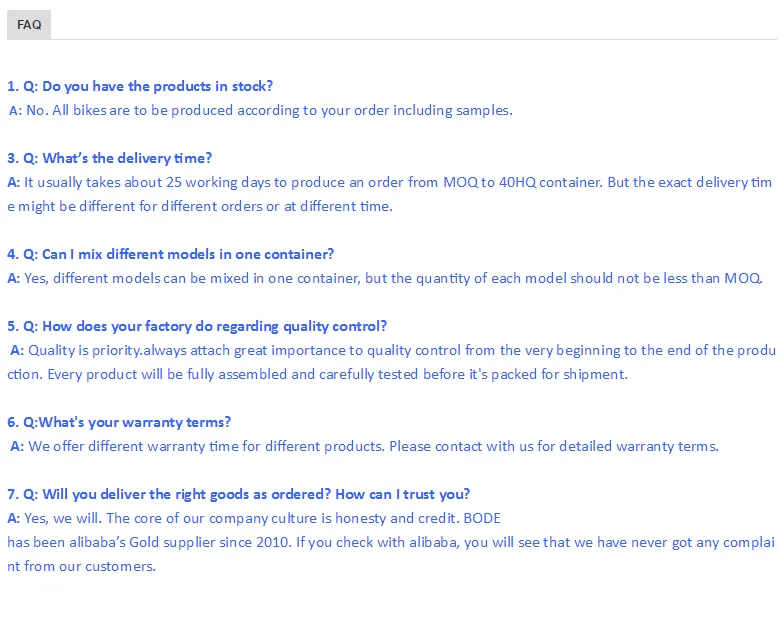Image resolution: width=782 pixels, height=622 pixels.
Task: Click the last line 'nt from our customers.'
Action: (x=82, y=566)
